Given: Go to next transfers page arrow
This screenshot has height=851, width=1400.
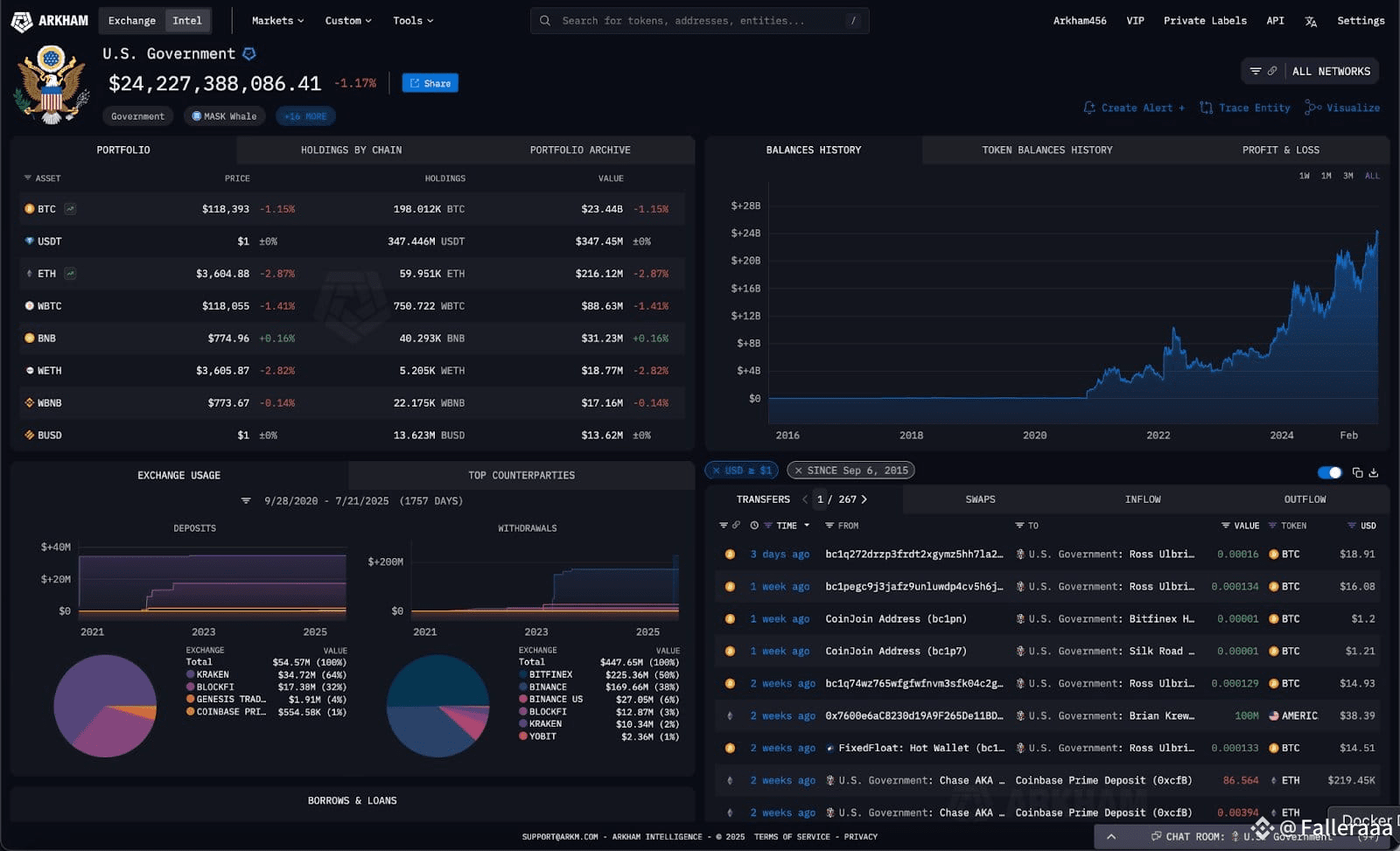Looking at the screenshot, I should pos(864,499).
